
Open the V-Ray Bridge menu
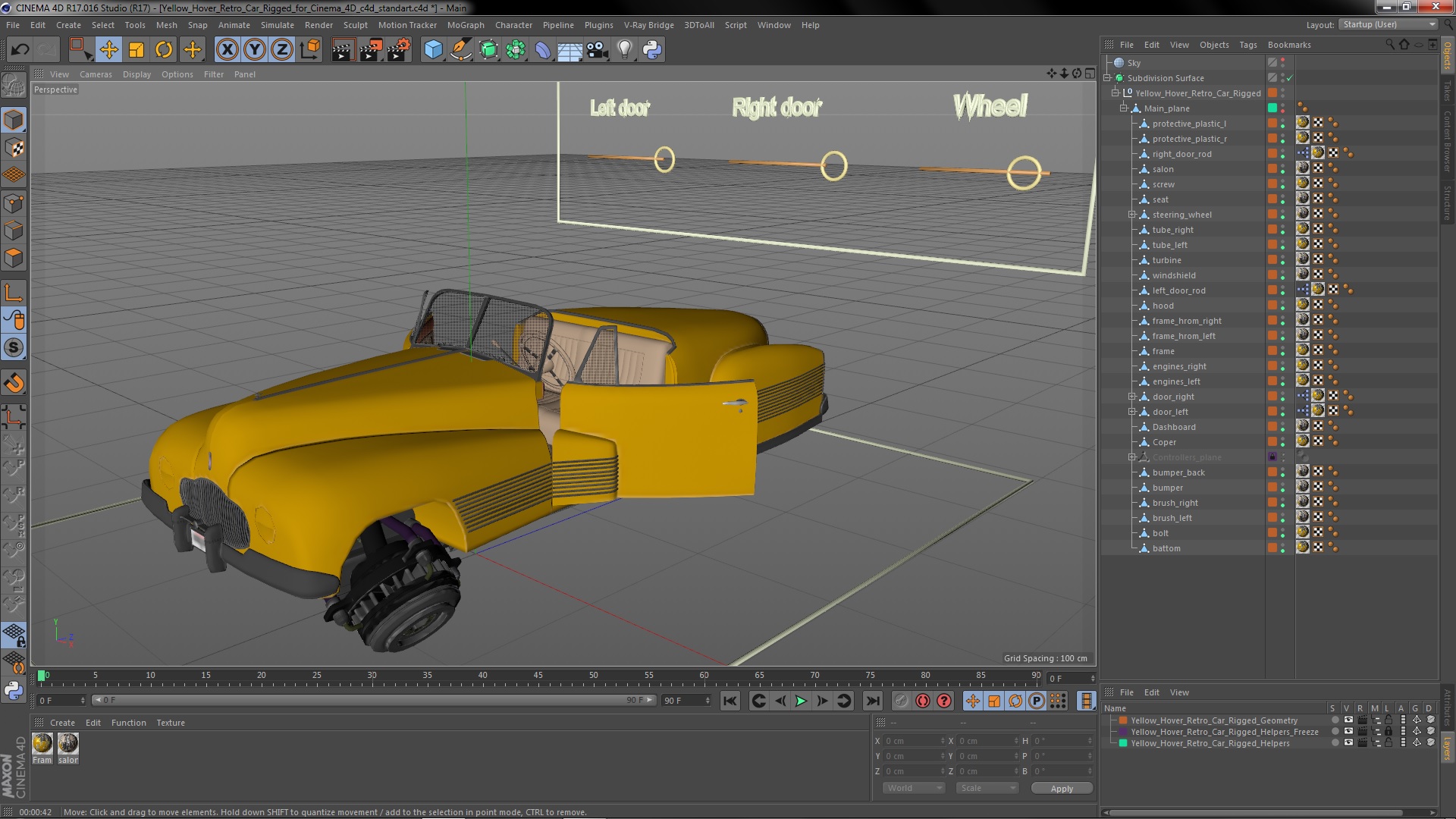coord(648,25)
